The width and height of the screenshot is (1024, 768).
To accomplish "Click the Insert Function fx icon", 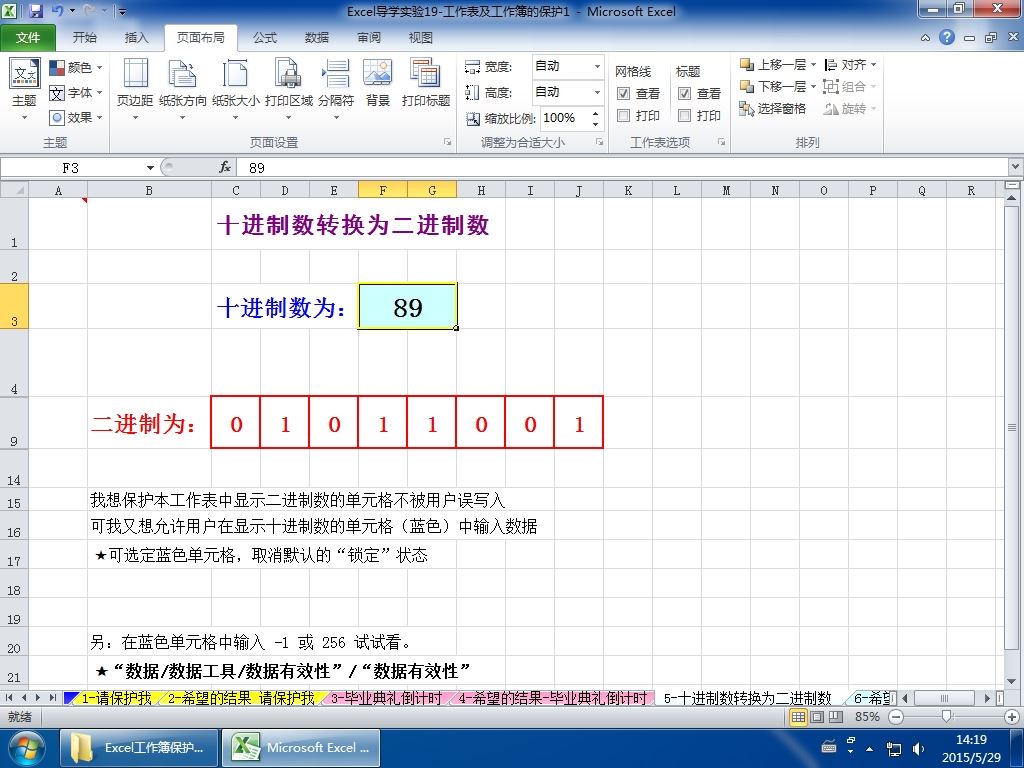I will pos(225,168).
